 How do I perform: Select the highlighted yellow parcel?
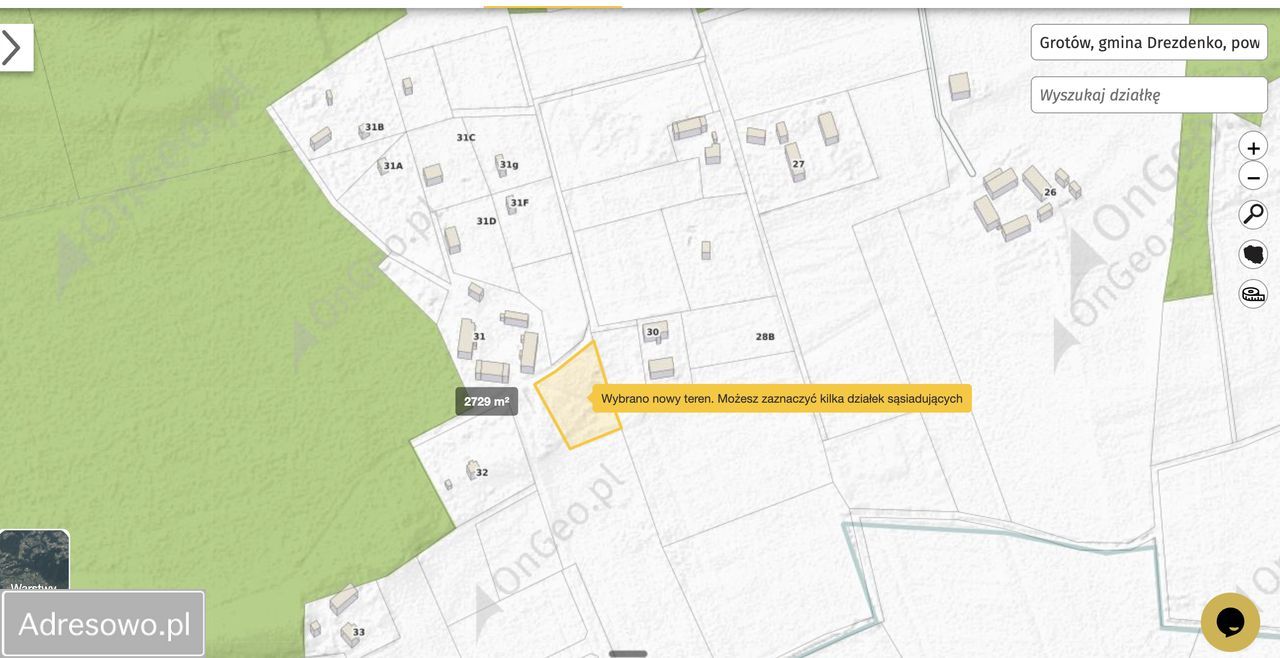[578, 397]
